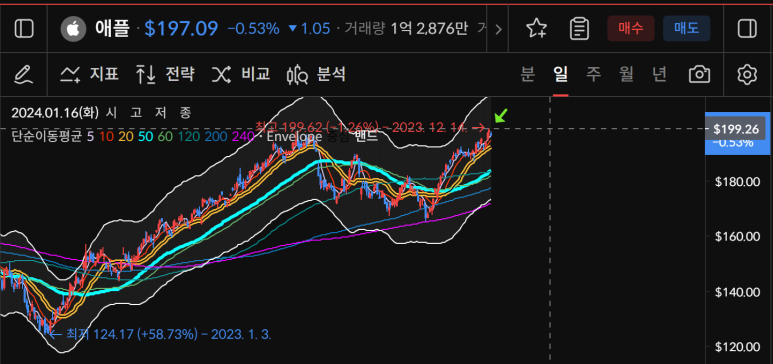
Task: Click the $120.00 price axis label
Action: (x=738, y=347)
